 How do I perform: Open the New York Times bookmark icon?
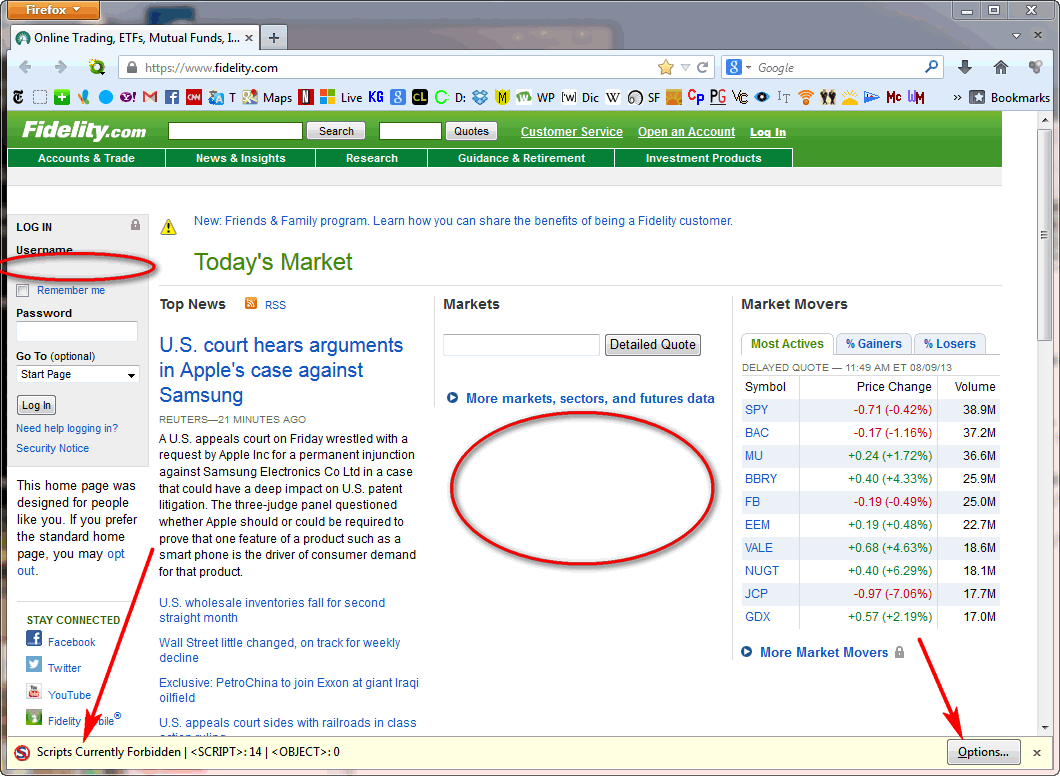(18, 97)
